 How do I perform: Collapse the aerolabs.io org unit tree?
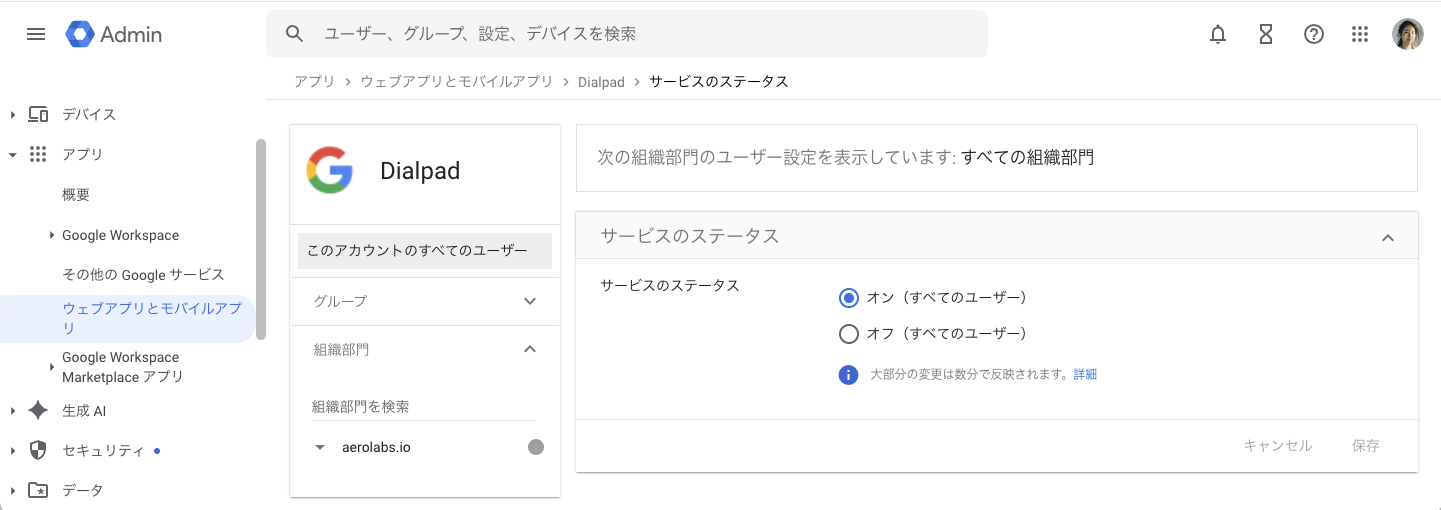pyautogui.click(x=320, y=447)
